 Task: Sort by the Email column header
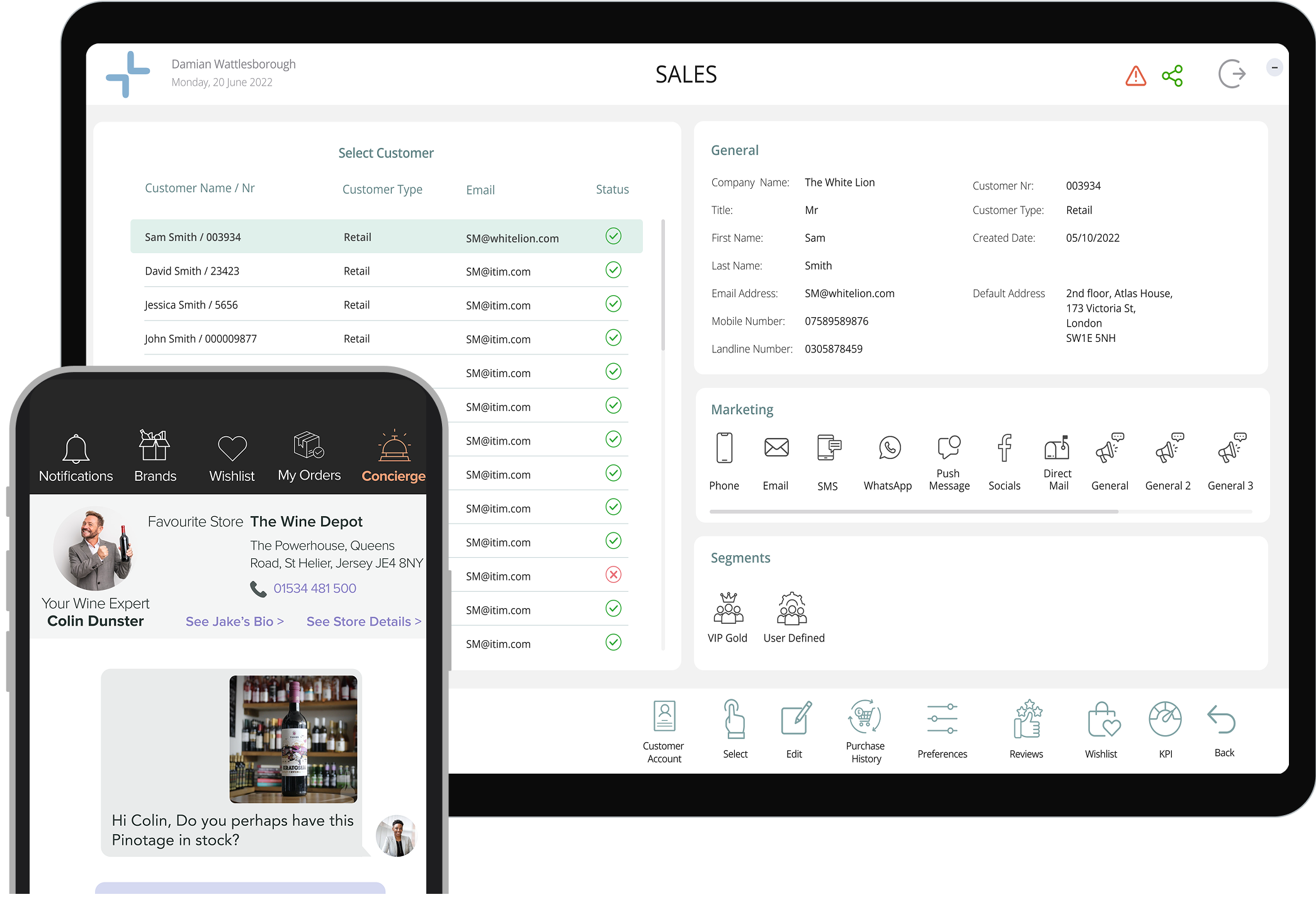(480, 189)
